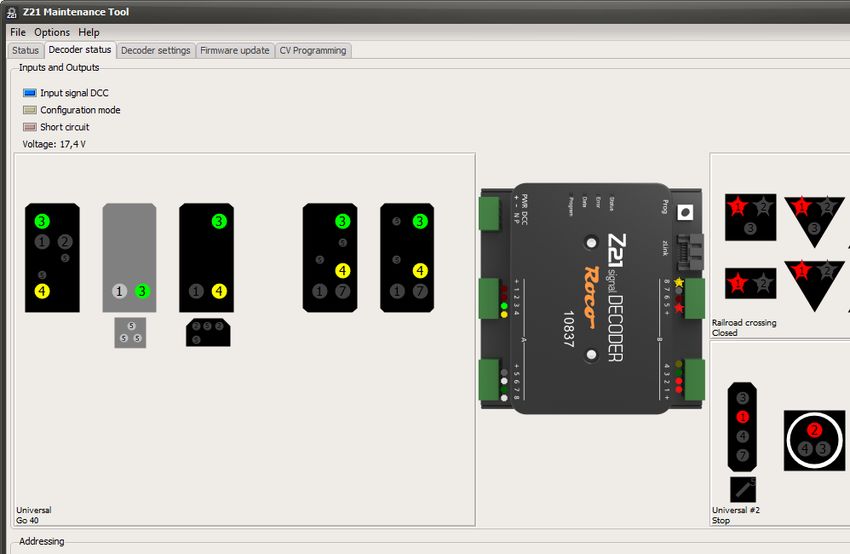The height and width of the screenshot is (554, 850).
Task: Click the Universal signal type label
Action: pyautogui.click(x=34, y=510)
